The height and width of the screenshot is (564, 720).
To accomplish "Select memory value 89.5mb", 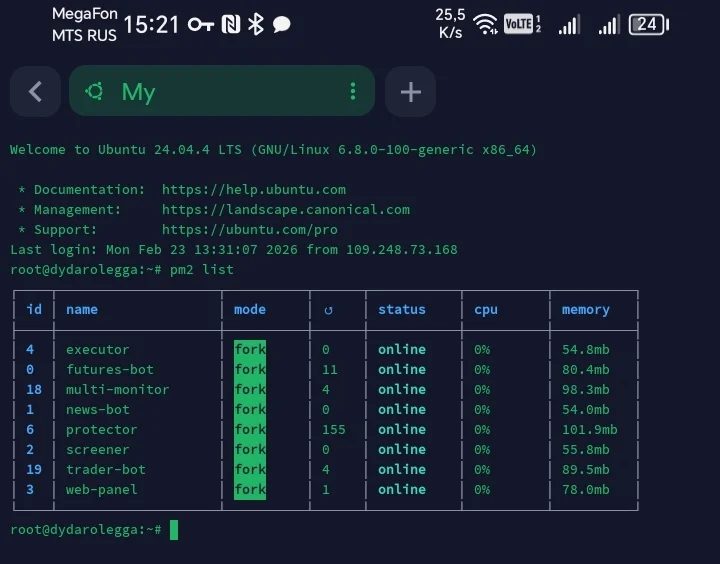I will [585, 469].
